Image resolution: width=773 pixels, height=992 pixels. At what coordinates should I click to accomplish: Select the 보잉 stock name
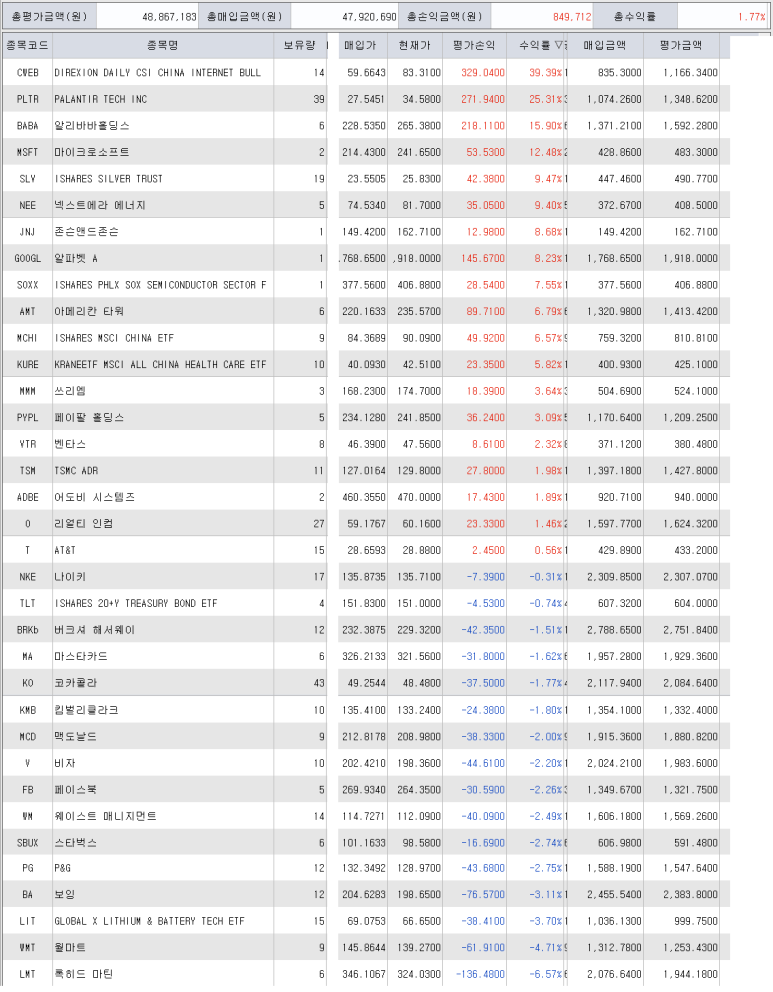(65, 895)
